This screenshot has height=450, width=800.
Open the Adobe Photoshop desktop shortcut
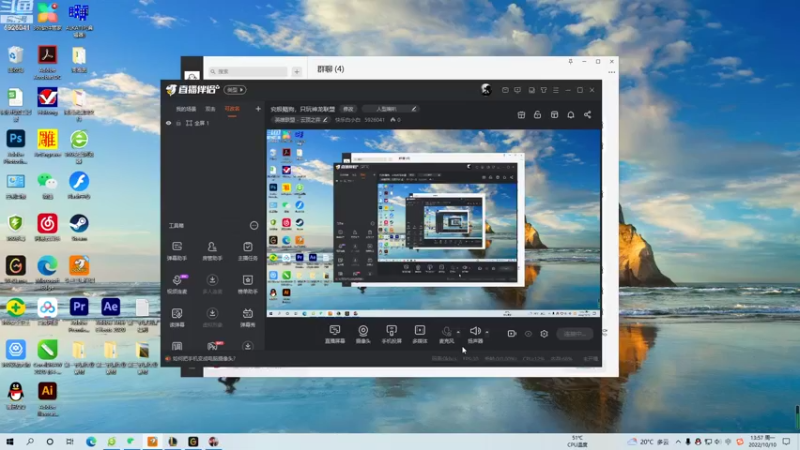tap(16, 146)
